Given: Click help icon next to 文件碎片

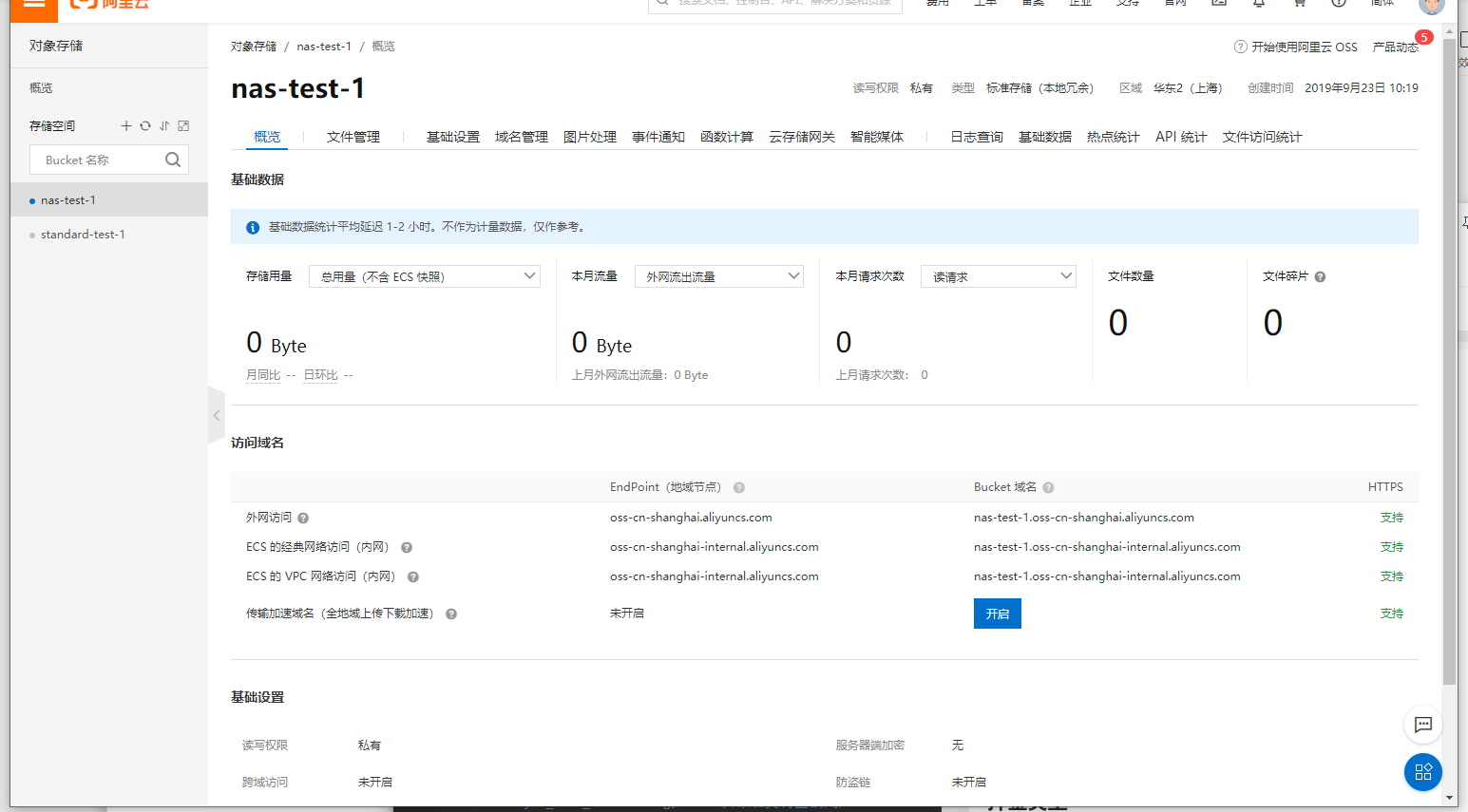Looking at the screenshot, I should tap(1320, 276).
